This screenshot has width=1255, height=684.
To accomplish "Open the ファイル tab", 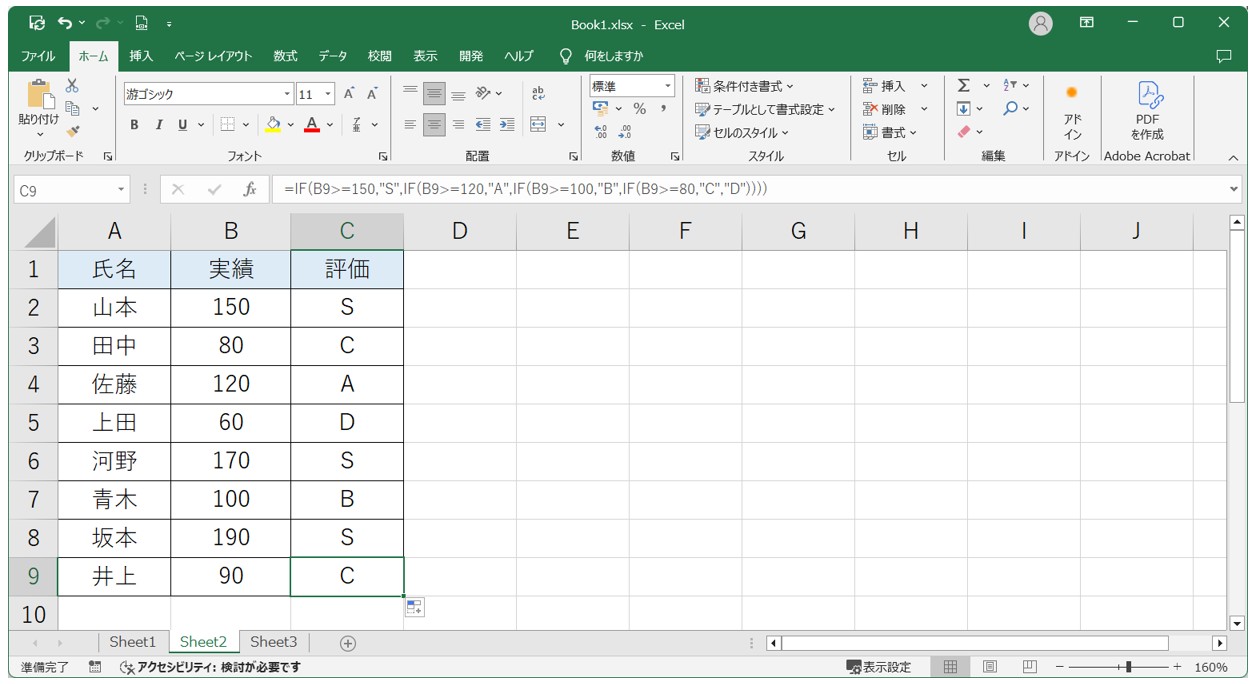I will tap(38, 56).
